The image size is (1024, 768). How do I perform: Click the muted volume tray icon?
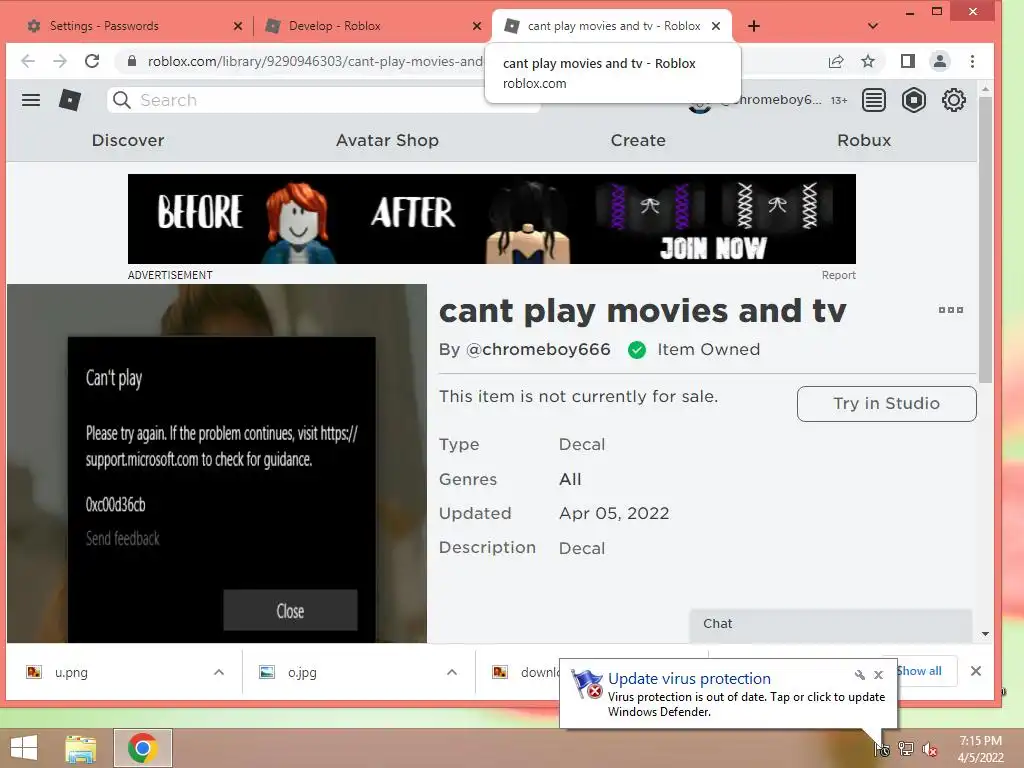click(930, 749)
